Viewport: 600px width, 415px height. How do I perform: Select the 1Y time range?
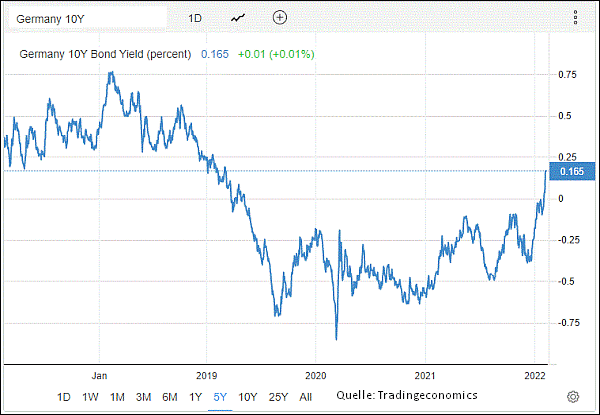point(195,397)
